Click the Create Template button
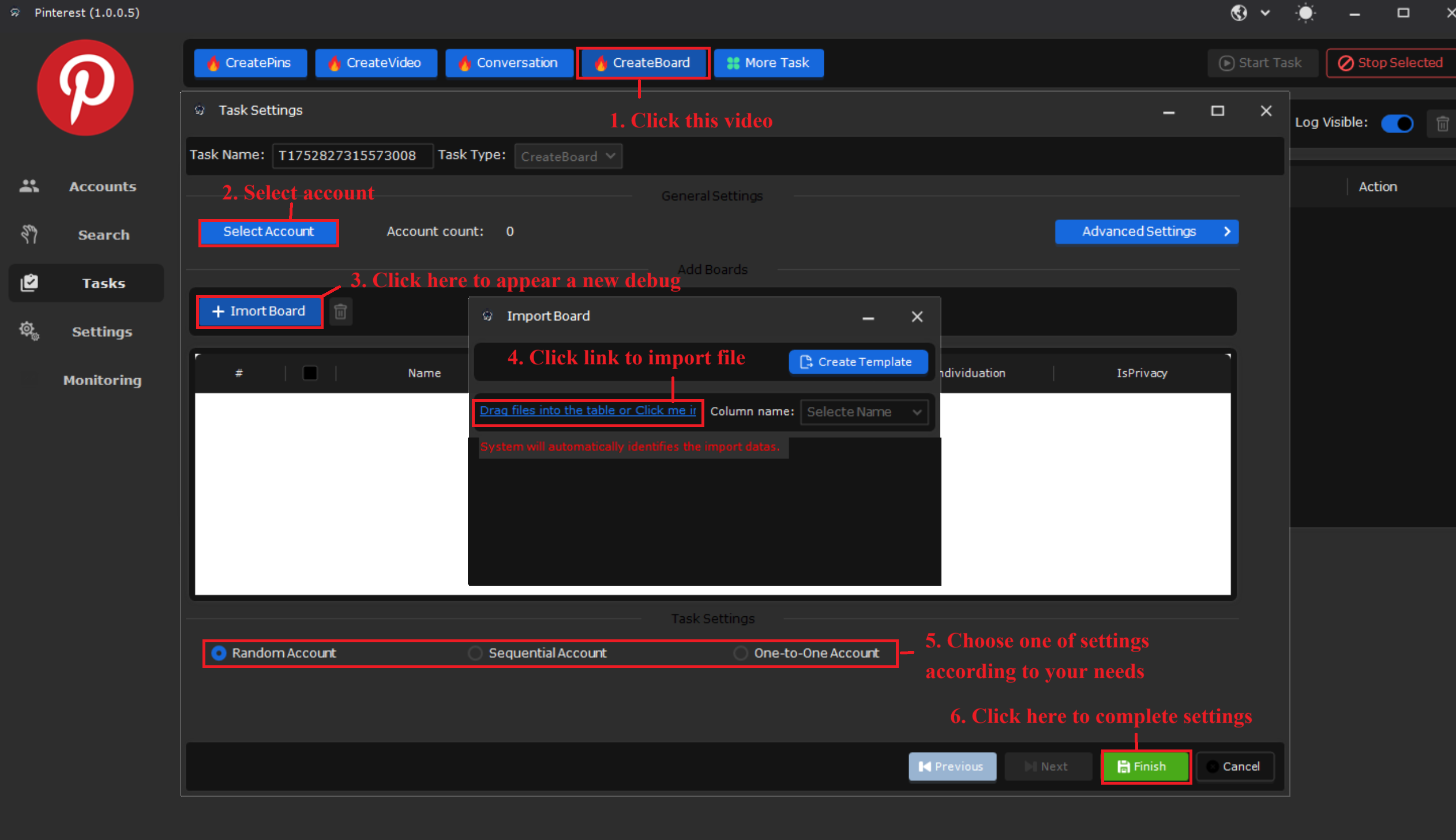This screenshot has width=1456, height=840. 858,361
